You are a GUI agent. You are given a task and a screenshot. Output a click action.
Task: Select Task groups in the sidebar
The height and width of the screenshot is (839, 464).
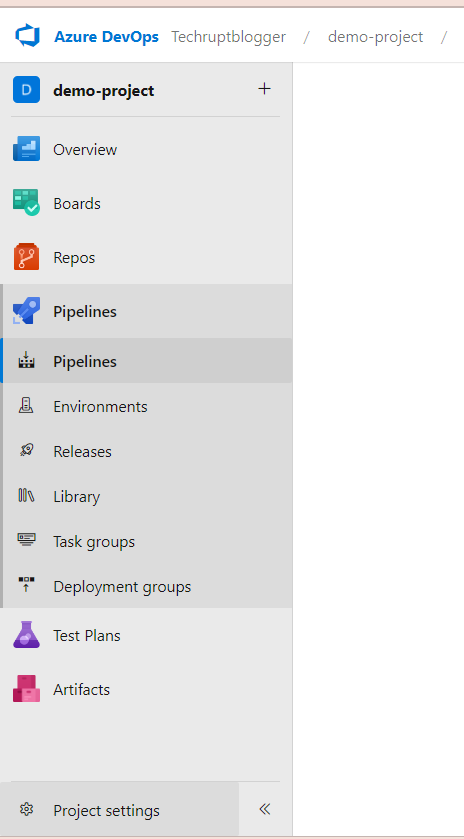[x=146, y=541]
